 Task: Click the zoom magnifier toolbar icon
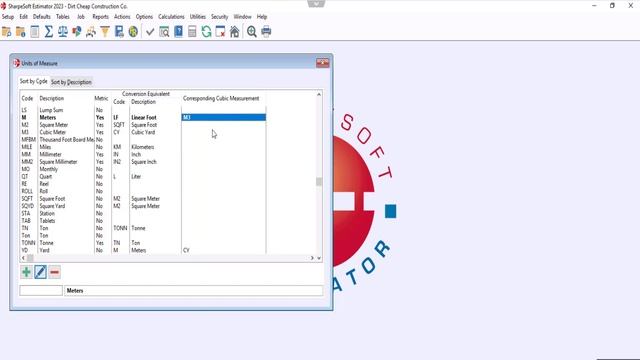coord(251,31)
